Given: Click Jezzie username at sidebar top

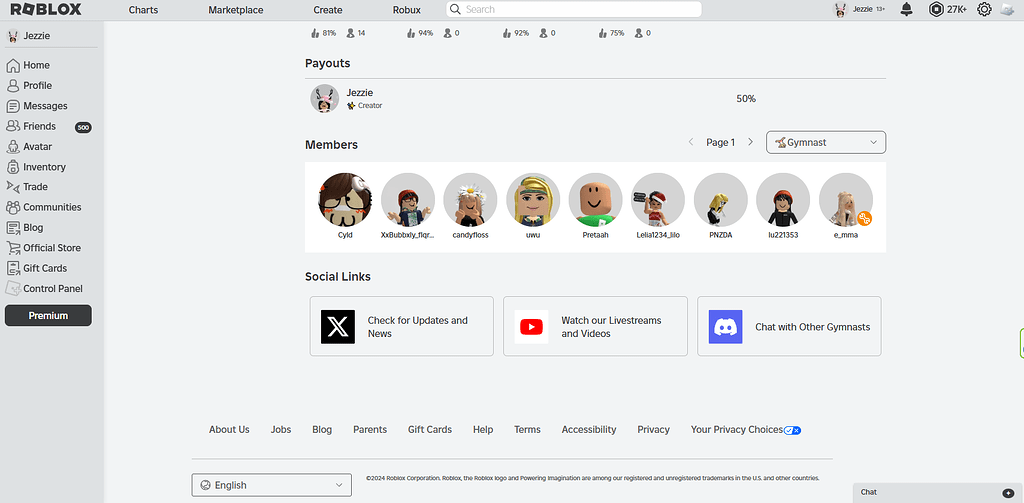Looking at the screenshot, I should pos(37,36).
